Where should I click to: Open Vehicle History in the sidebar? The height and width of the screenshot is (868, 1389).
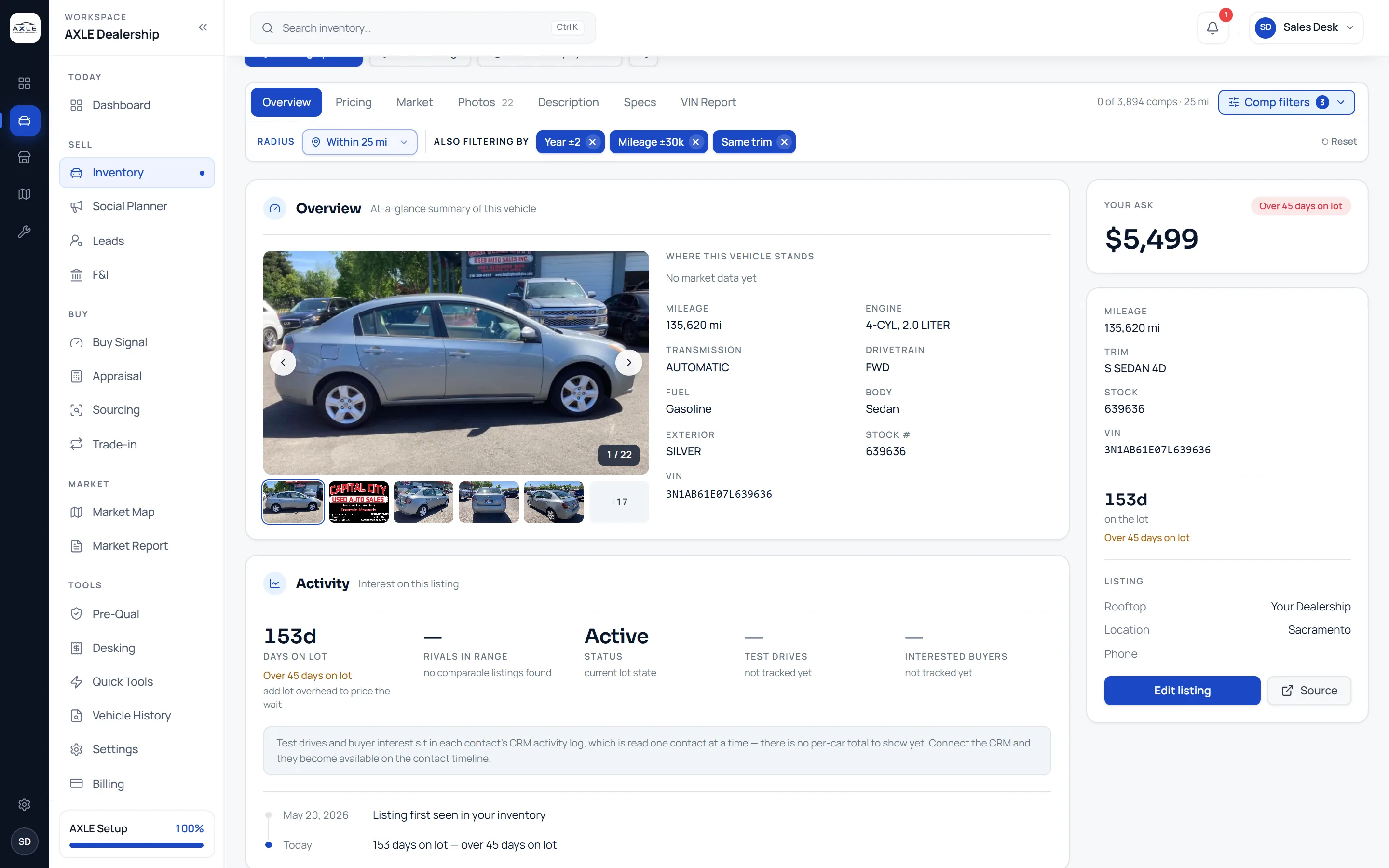point(136,715)
